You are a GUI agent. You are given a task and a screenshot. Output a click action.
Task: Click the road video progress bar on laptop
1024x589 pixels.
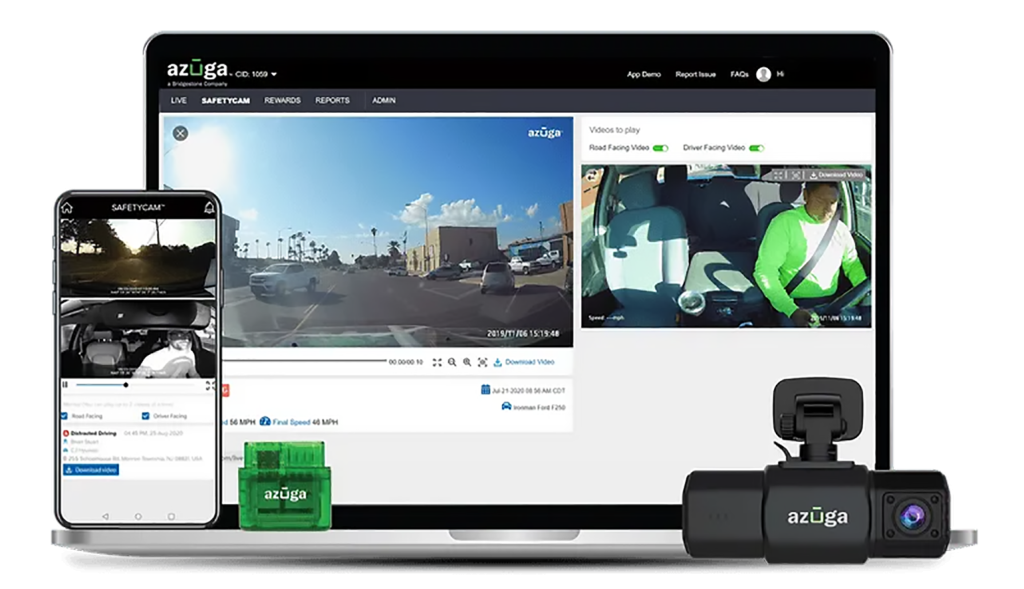point(304,360)
